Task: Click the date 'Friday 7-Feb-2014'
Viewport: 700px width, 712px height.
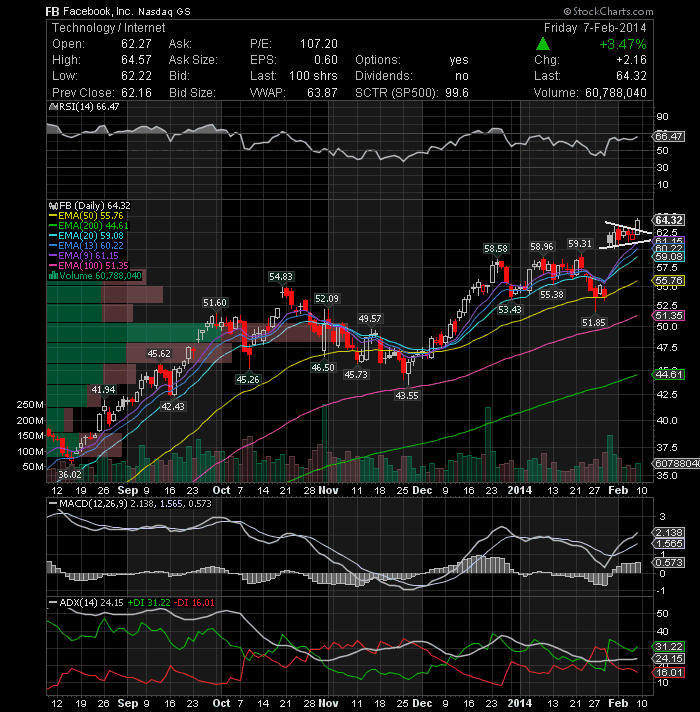Action: pyautogui.click(x=595, y=28)
